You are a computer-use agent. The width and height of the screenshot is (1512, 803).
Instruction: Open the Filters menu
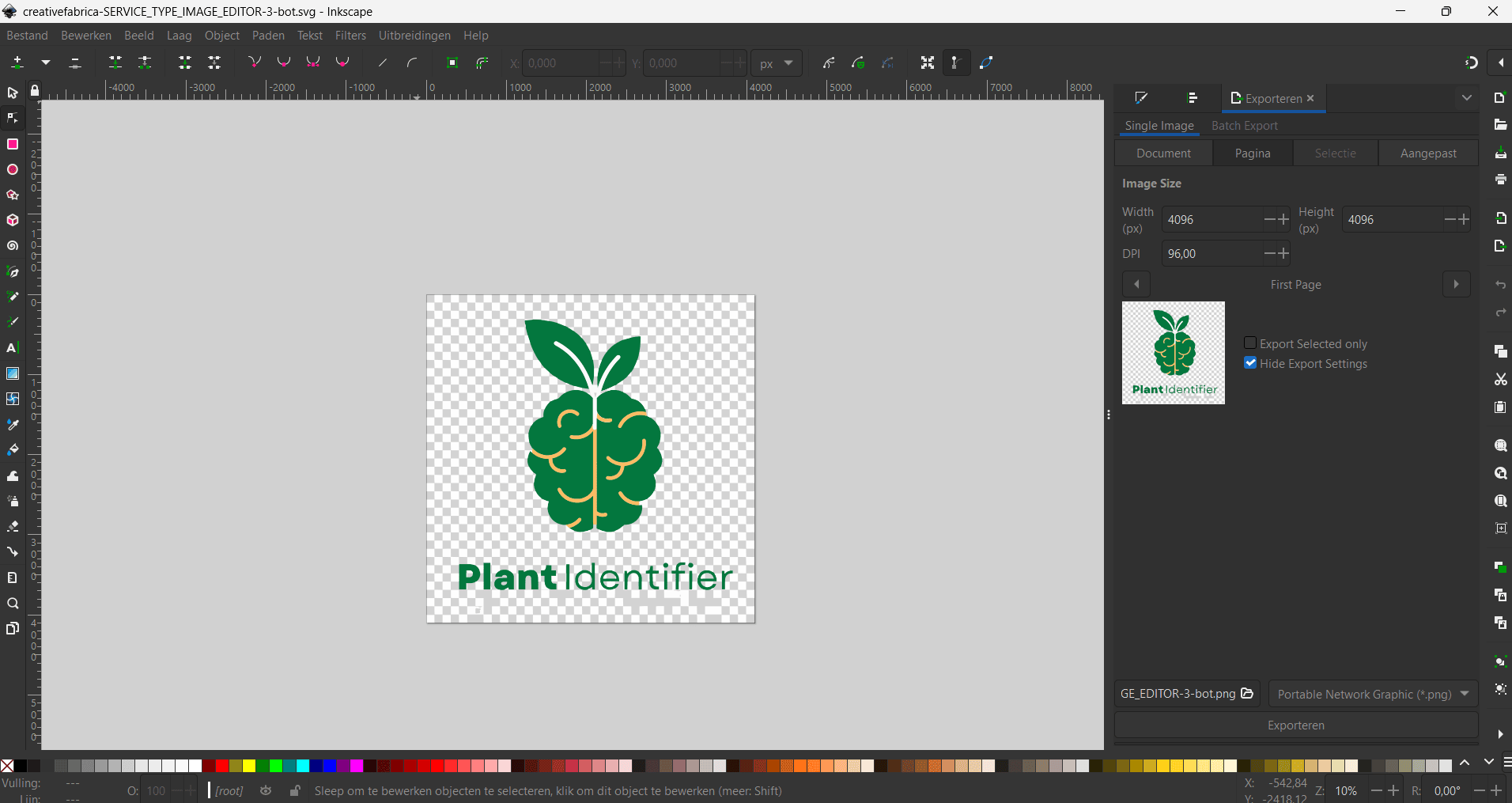350,36
